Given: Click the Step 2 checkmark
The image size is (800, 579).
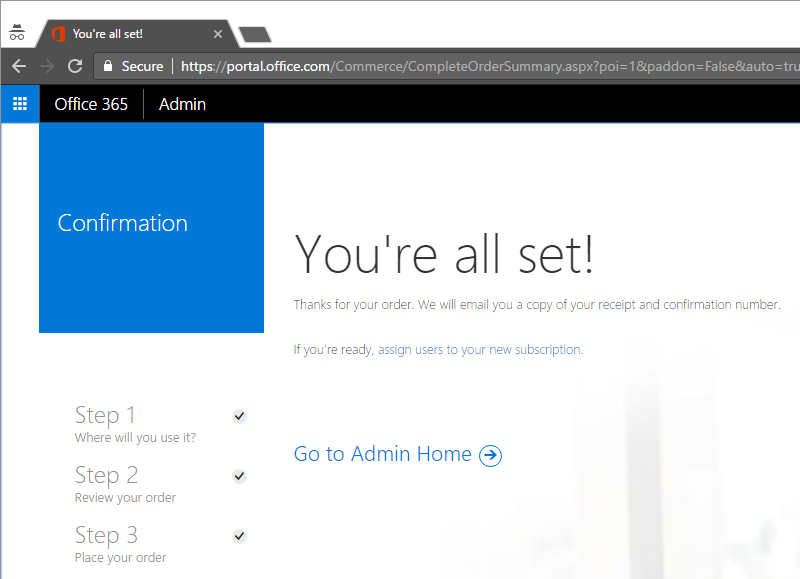Looking at the screenshot, I should (239, 476).
